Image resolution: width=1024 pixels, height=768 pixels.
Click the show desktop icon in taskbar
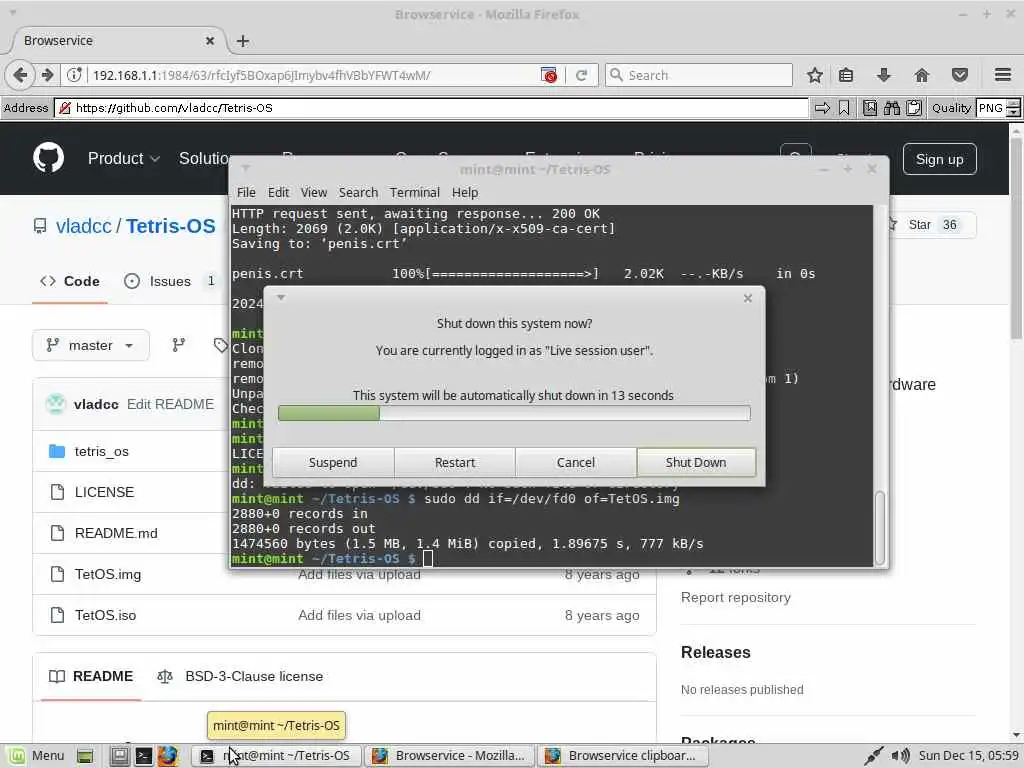pyautogui.click(x=84, y=756)
